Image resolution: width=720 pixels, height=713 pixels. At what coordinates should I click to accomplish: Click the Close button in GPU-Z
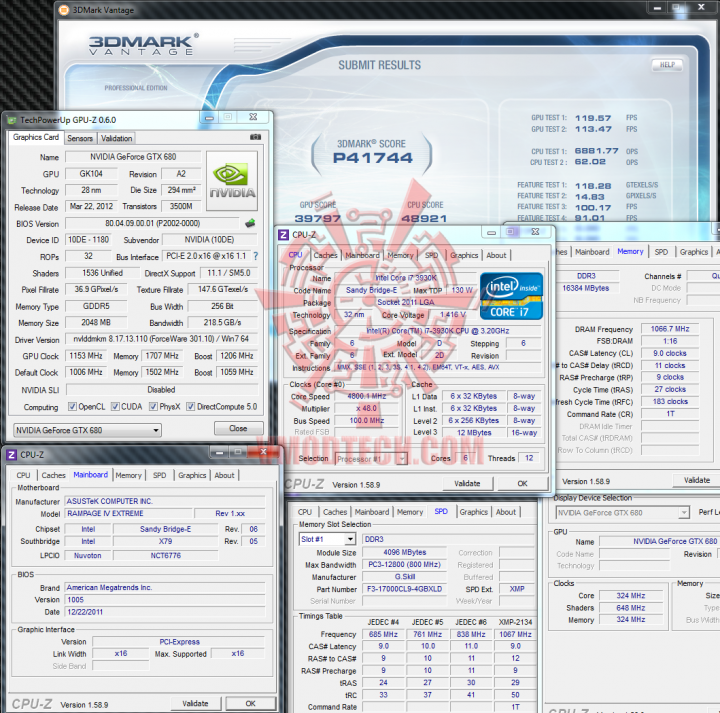point(238,428)
